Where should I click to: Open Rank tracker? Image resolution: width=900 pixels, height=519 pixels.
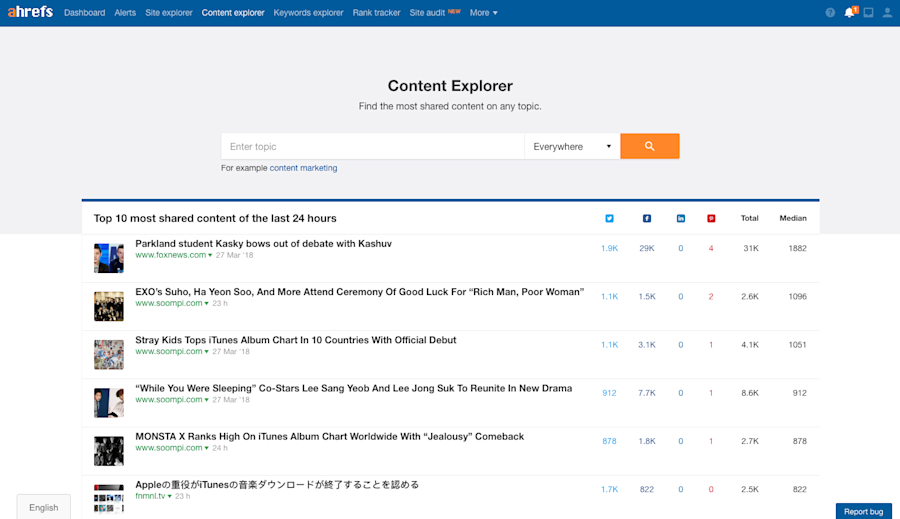(x=377, y=13)
